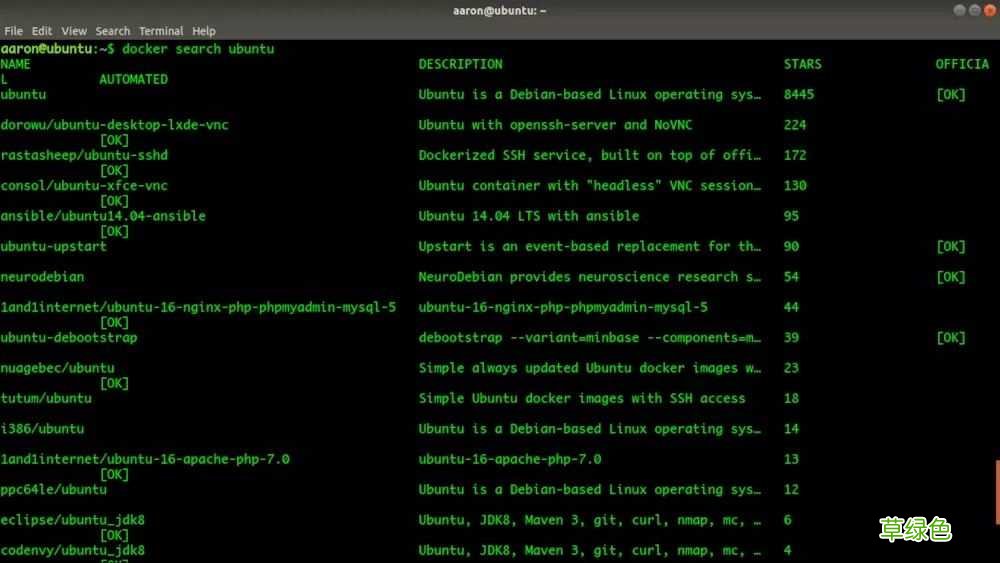Click the star count 130
1000x563 pixels.
click(795, 186)
